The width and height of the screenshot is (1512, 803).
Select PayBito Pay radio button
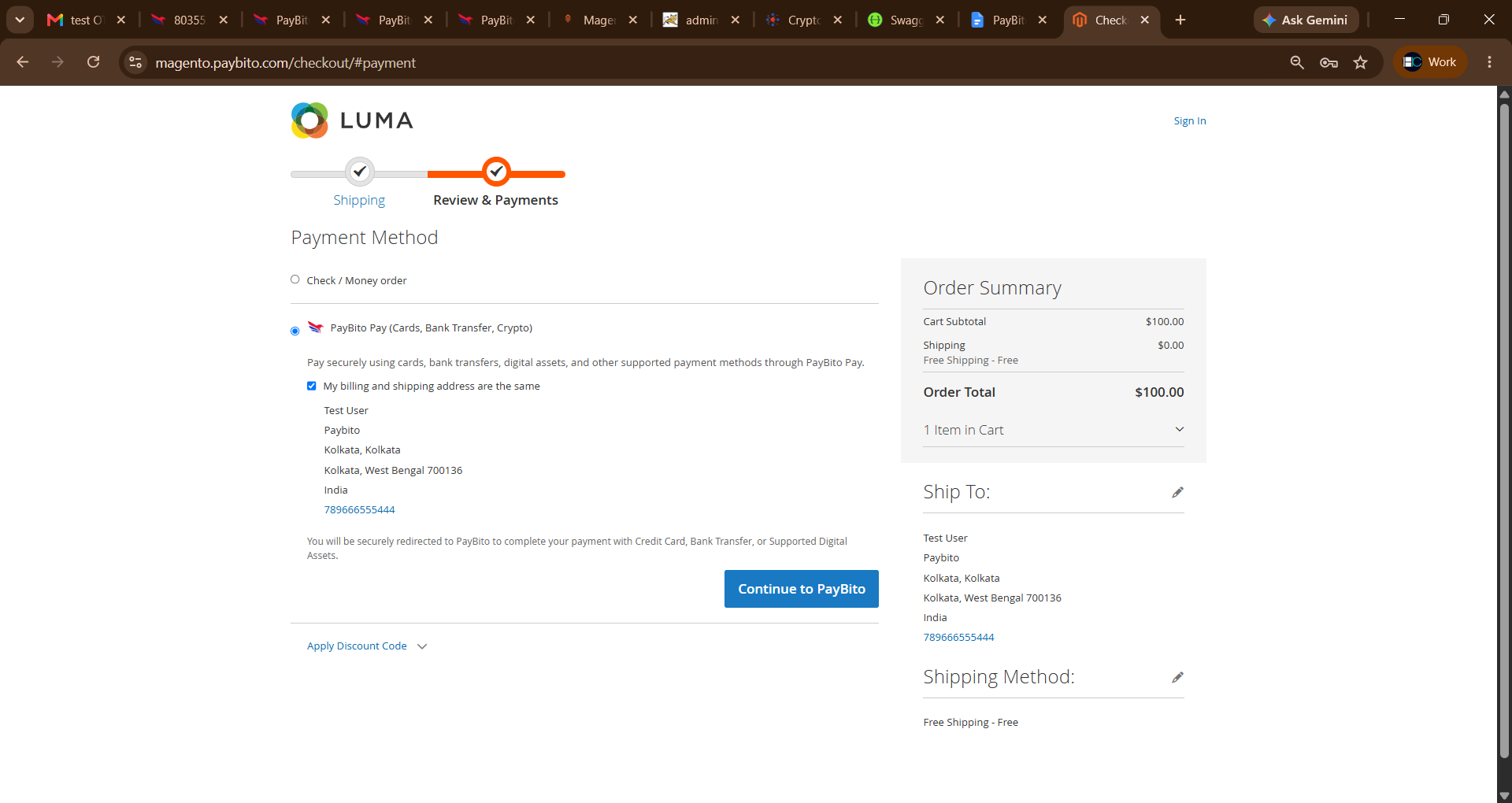pyautogui.click(x=295, y=331)
